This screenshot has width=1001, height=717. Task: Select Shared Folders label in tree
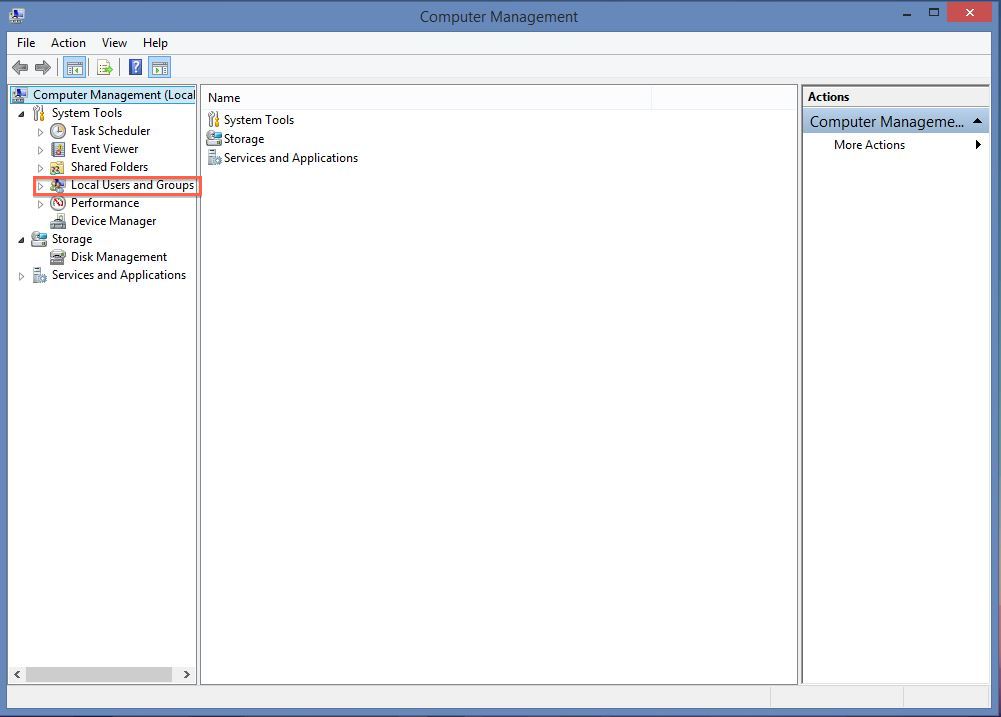[109, 167]
